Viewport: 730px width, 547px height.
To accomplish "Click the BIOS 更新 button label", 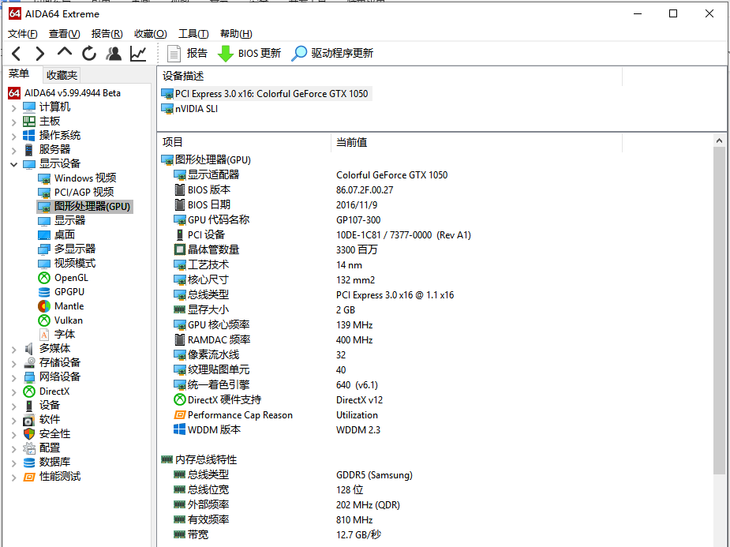I will point(259,54).
